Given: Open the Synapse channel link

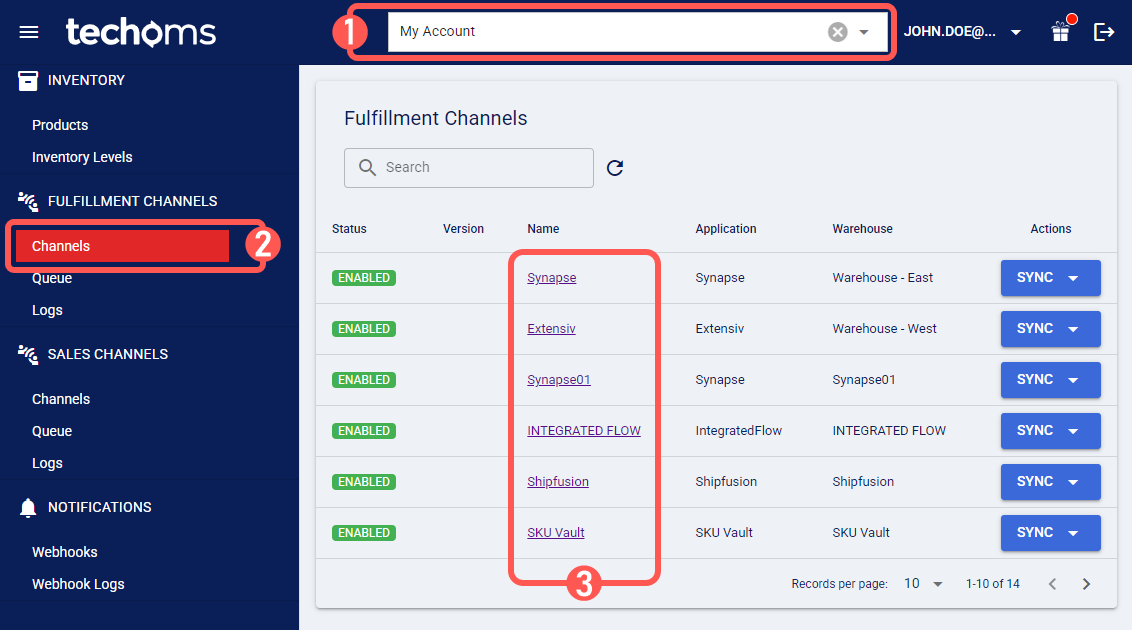Looking at the screenshot, I should (552, 278).
